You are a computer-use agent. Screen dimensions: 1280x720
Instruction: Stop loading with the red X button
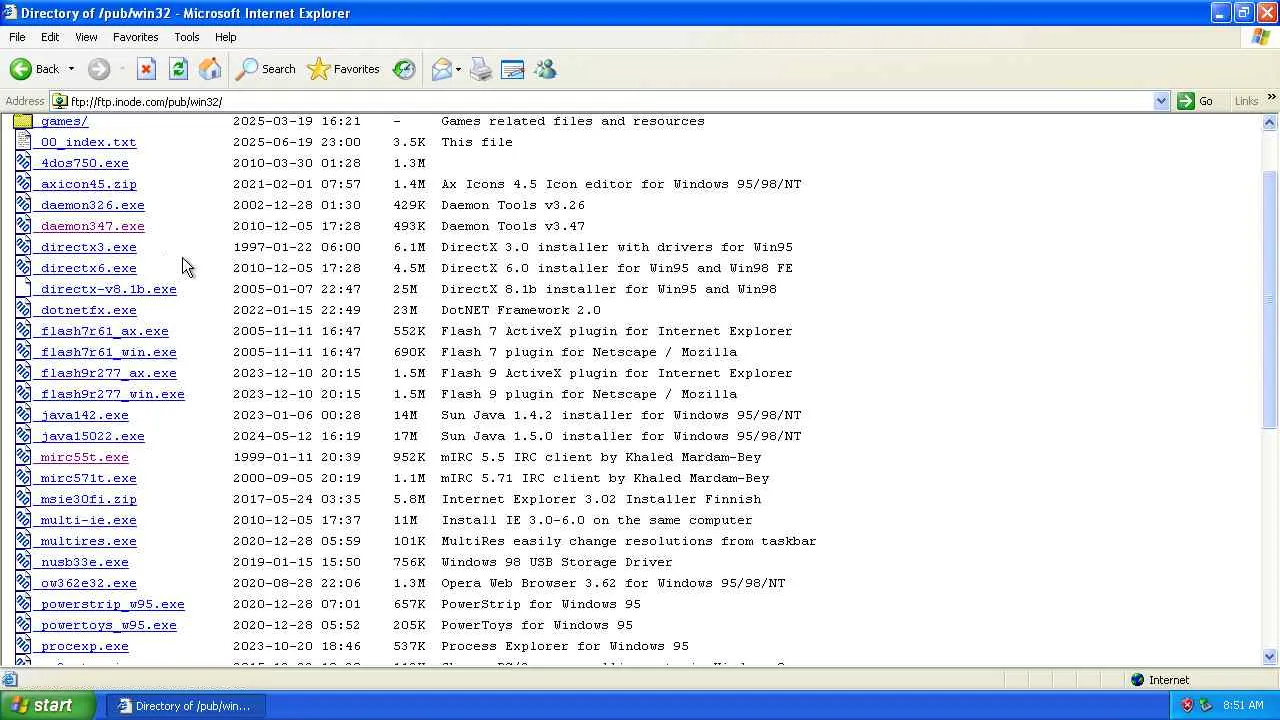(146, 69)
